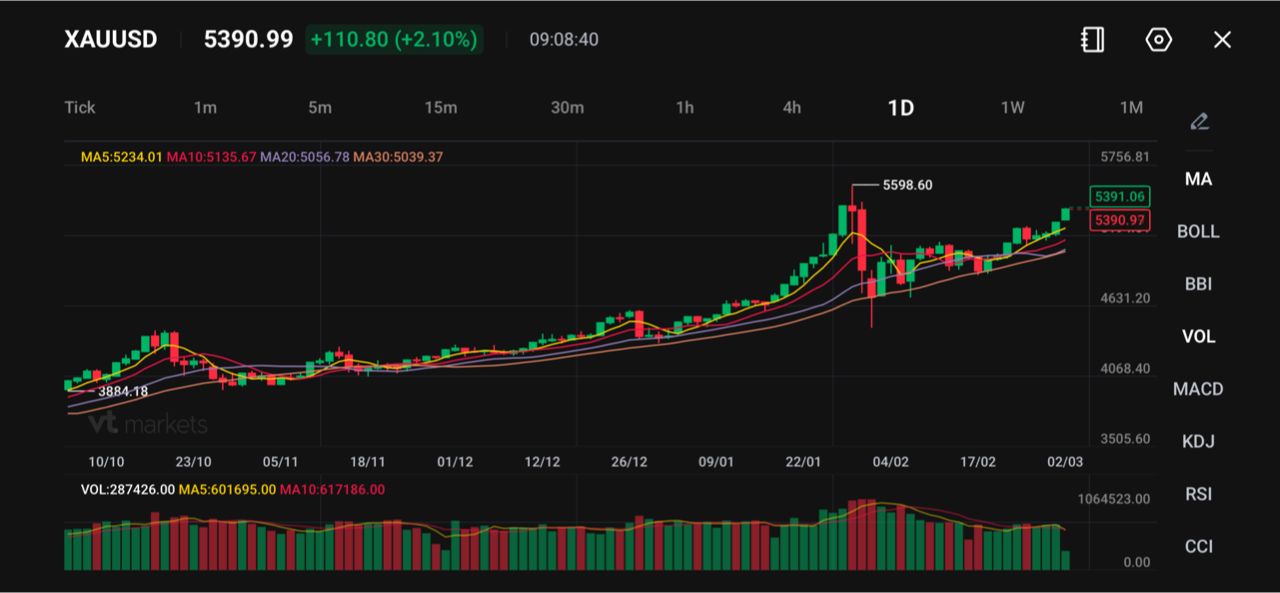
Task: Toggle the MA indicator
Action: [1198, 179]
